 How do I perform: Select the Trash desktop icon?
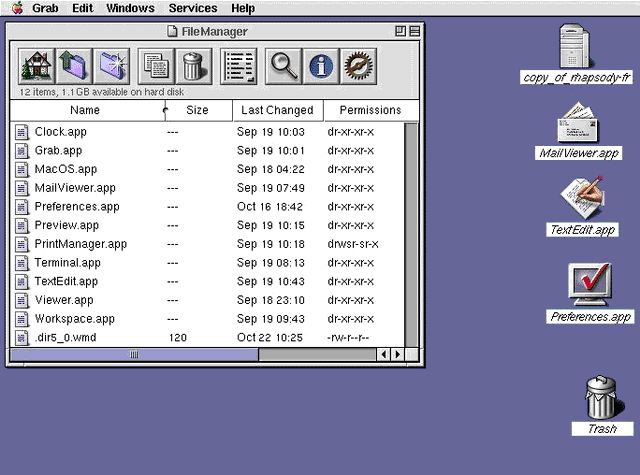602,397
